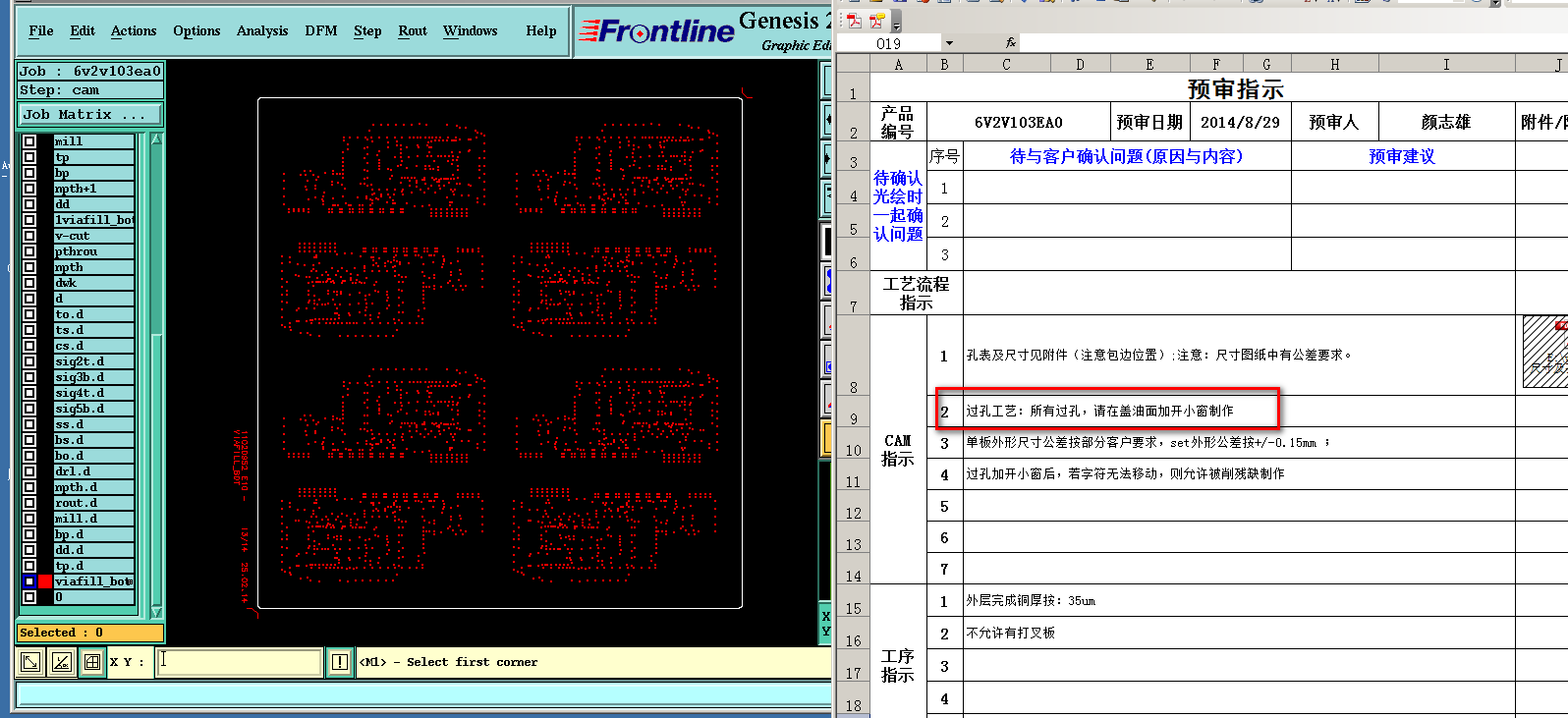Click the Excel formula bar
1568x718 pixels.
coord(1293,43)
